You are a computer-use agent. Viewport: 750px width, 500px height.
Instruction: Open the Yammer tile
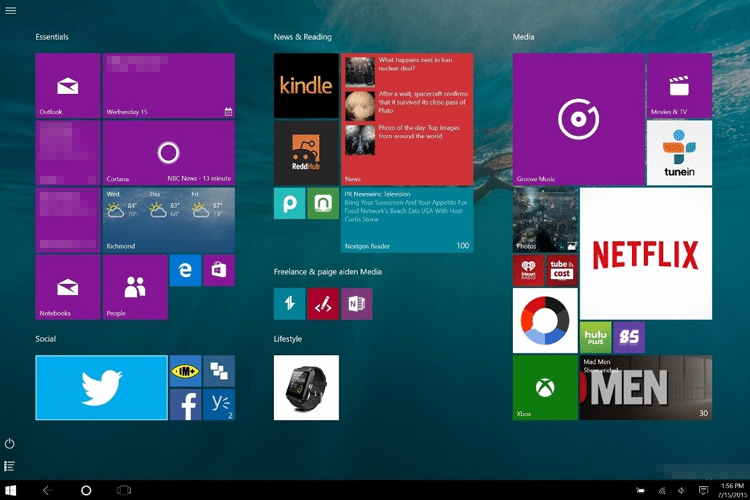[x=219, y=404]
